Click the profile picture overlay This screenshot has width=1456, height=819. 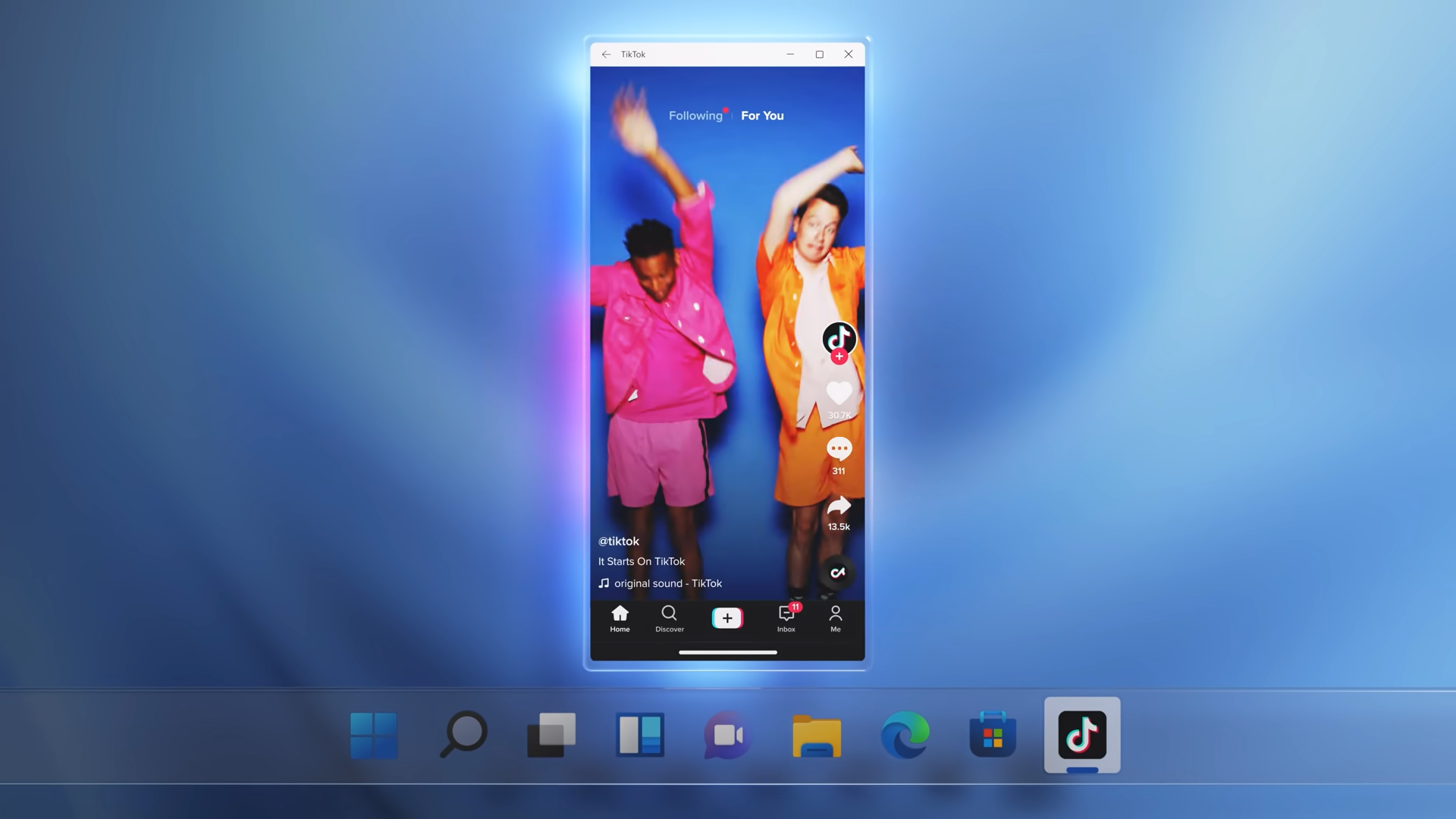838,338
